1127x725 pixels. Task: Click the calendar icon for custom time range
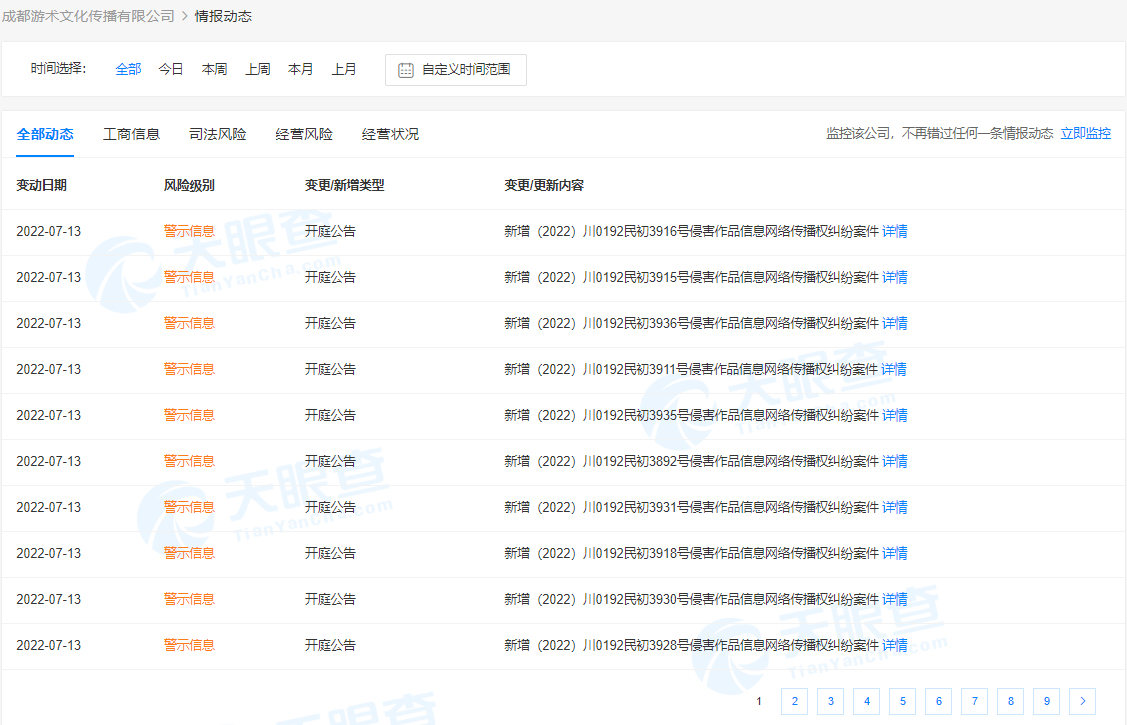click(406, 70)
